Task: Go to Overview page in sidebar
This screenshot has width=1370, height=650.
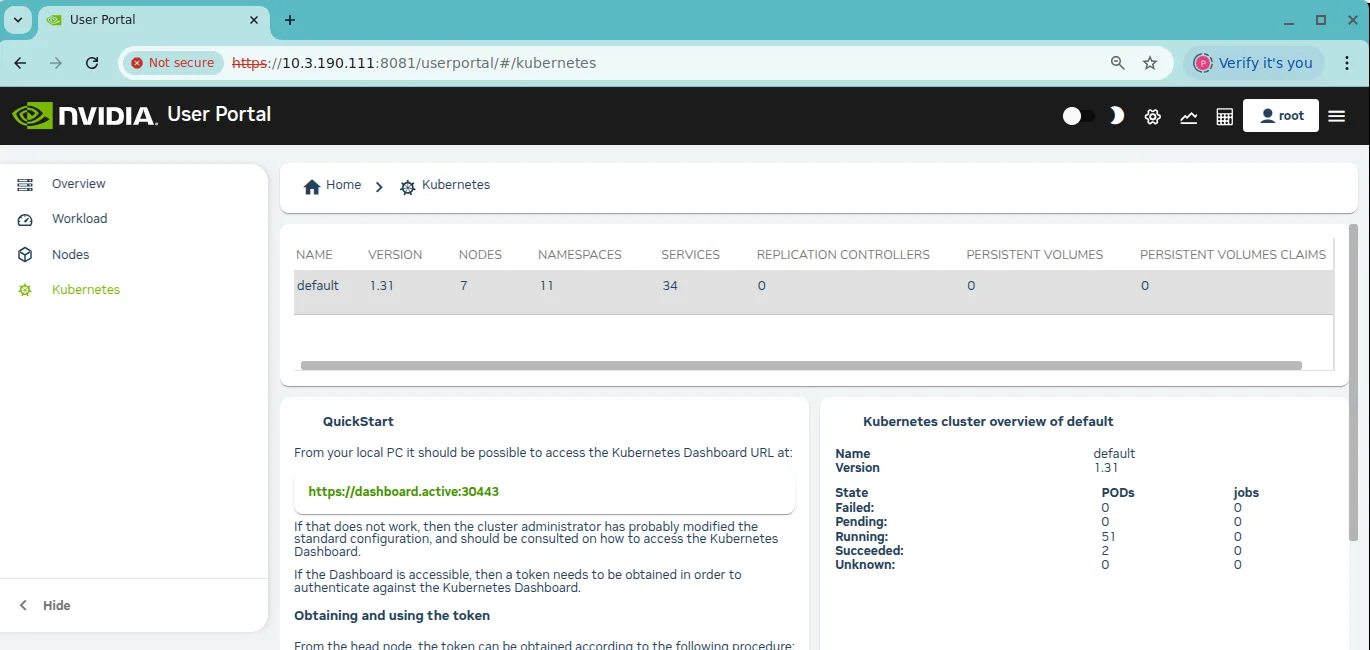Action: [x=79, y=184]
